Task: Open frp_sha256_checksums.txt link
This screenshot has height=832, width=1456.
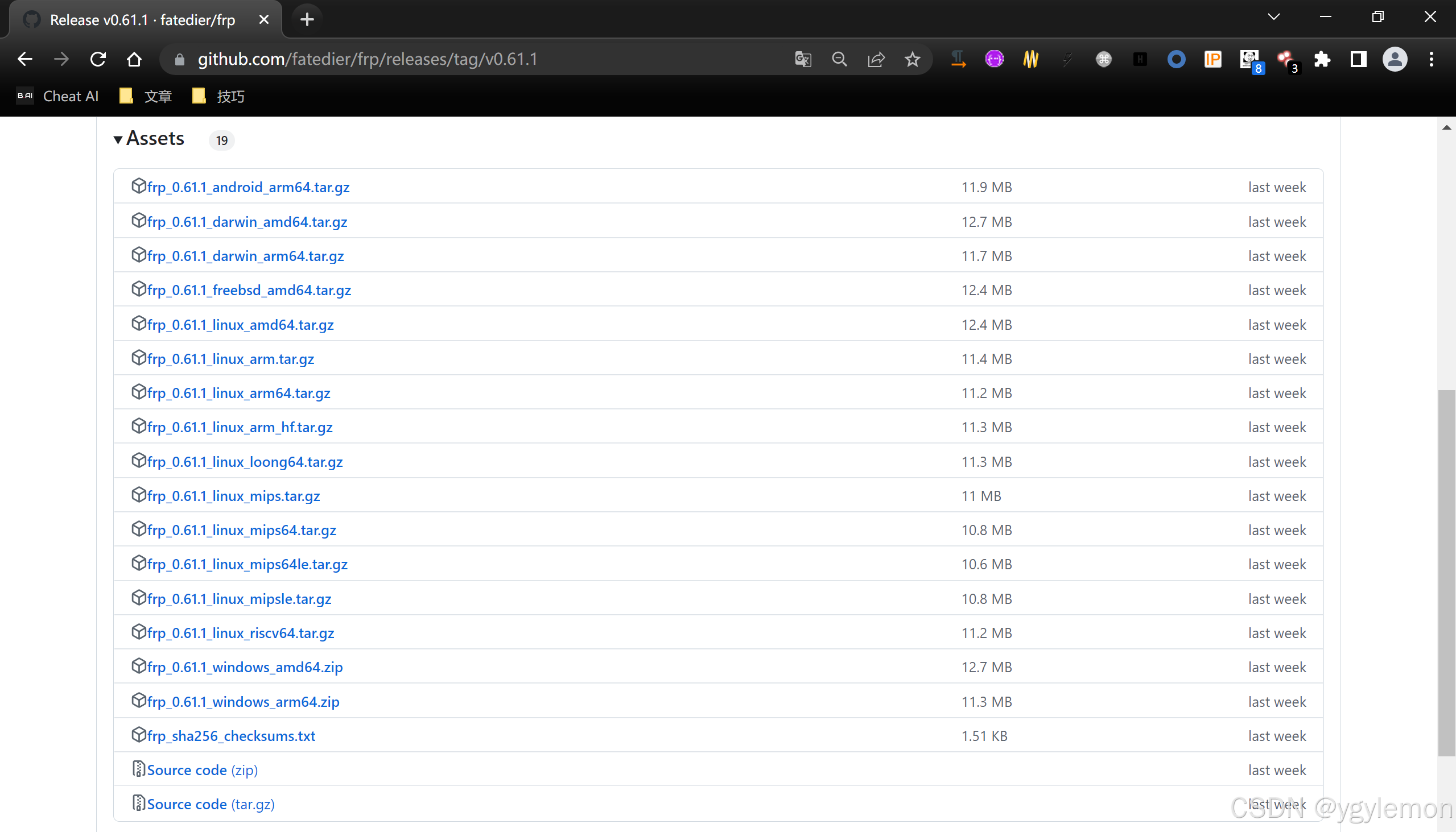Action: tap(231, 735)
